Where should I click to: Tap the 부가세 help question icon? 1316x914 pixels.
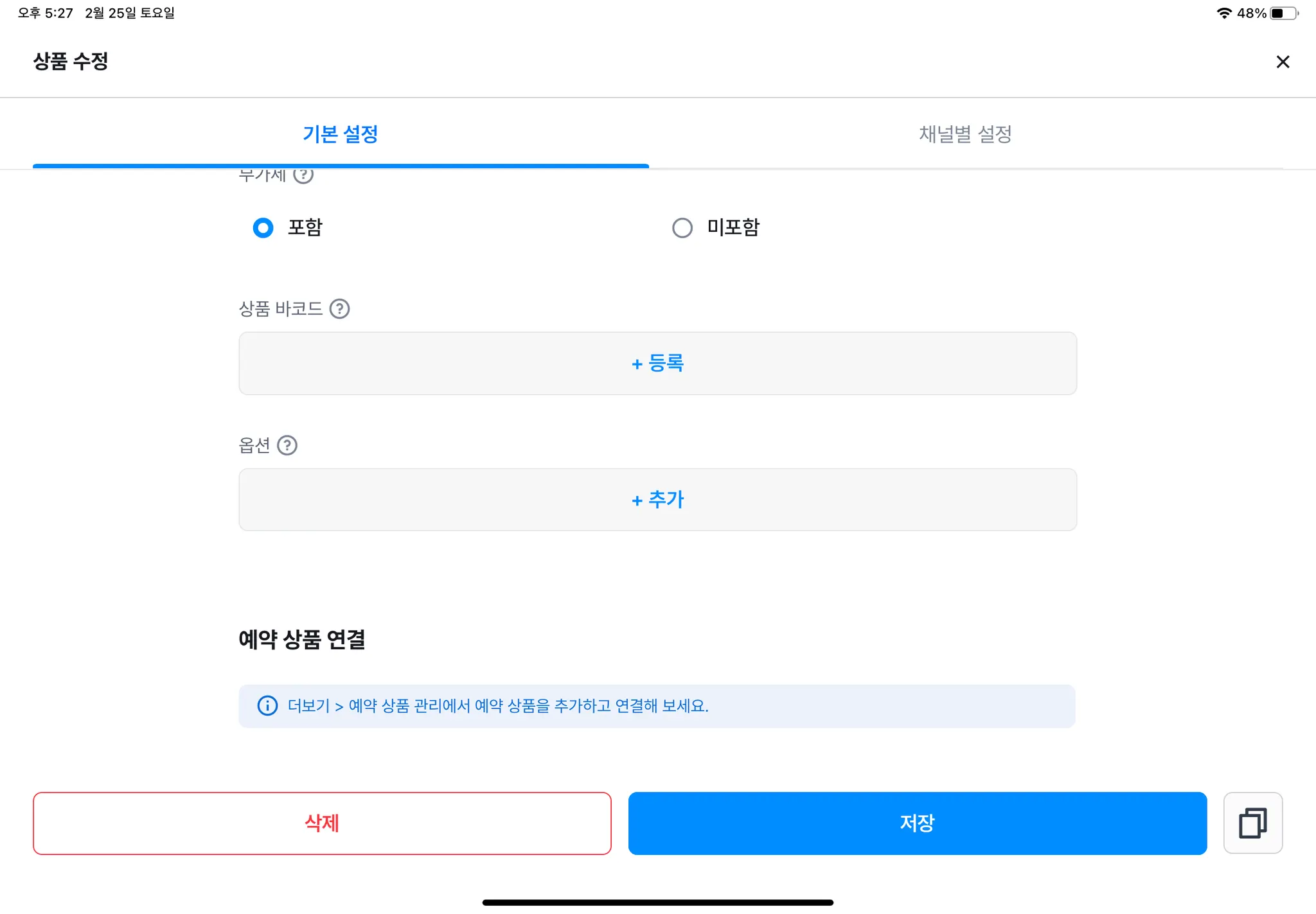coord(303,175)
